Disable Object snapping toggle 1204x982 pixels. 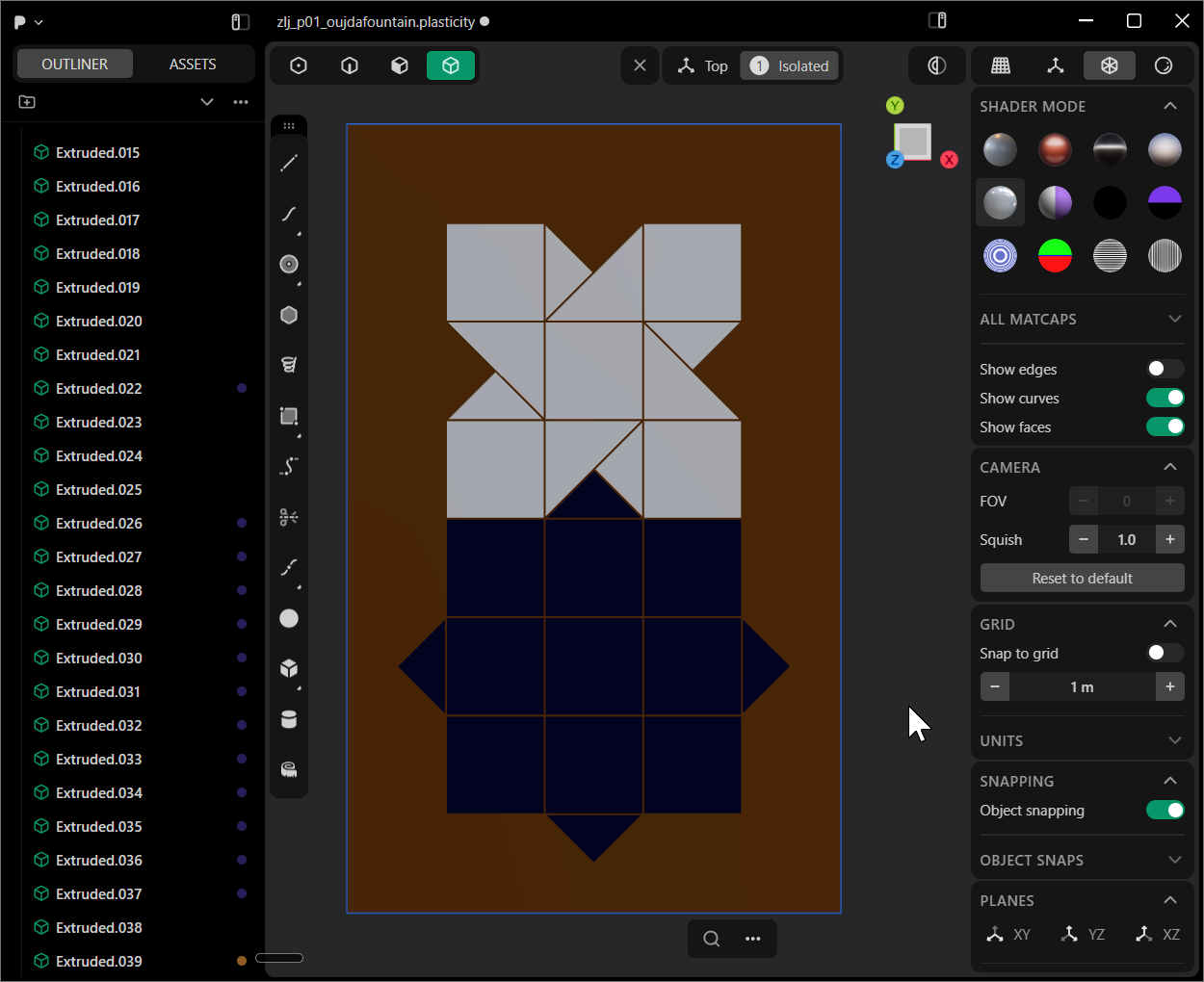coord(1165,810)
